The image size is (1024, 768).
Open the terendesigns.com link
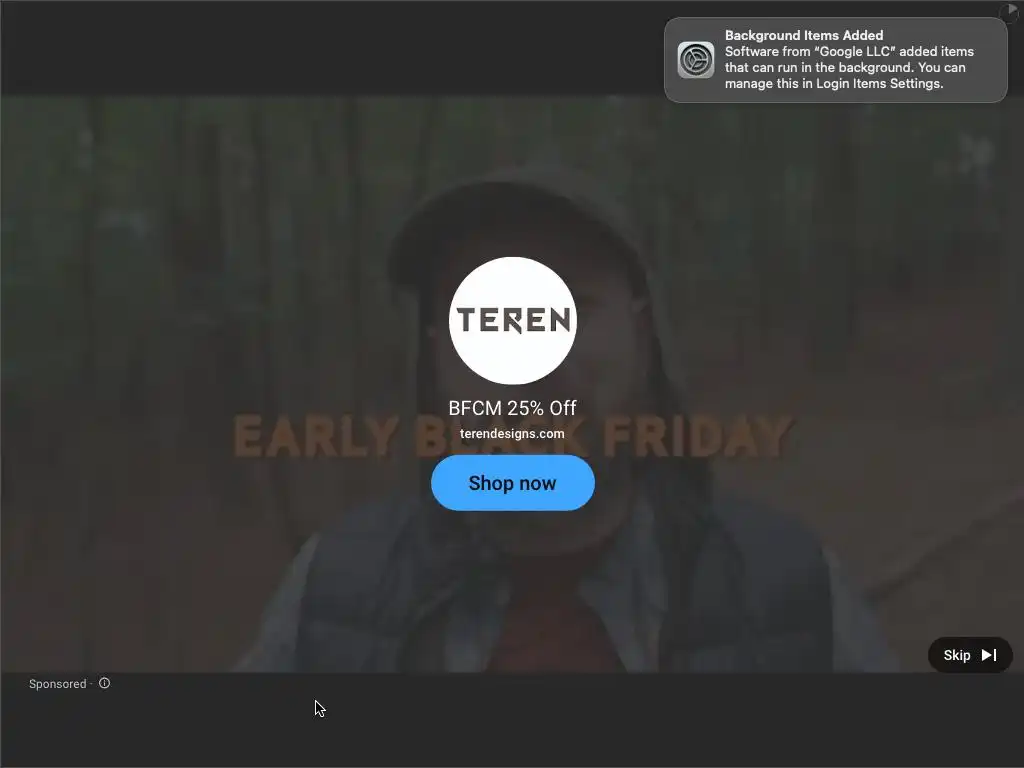(x=512, y=434)
